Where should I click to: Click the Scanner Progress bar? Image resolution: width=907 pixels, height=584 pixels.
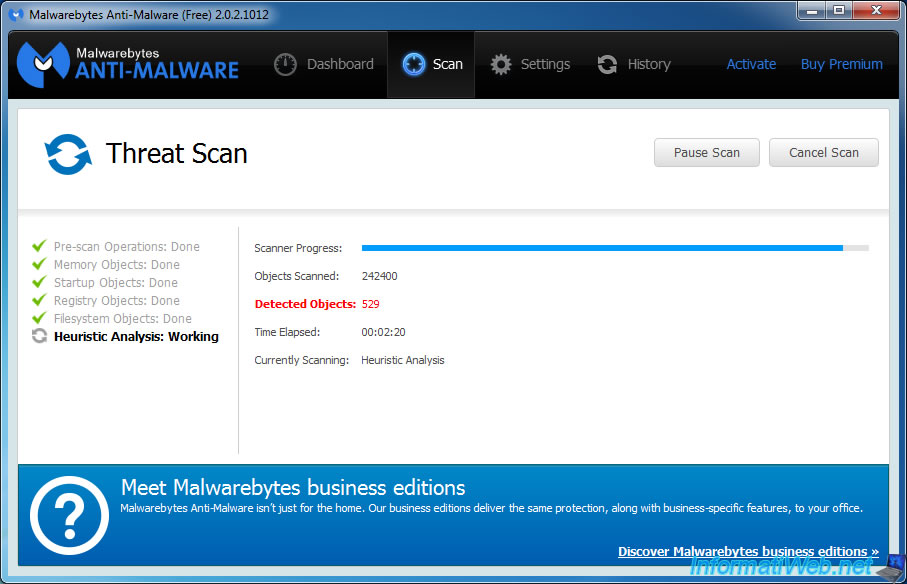click(614, 247)
